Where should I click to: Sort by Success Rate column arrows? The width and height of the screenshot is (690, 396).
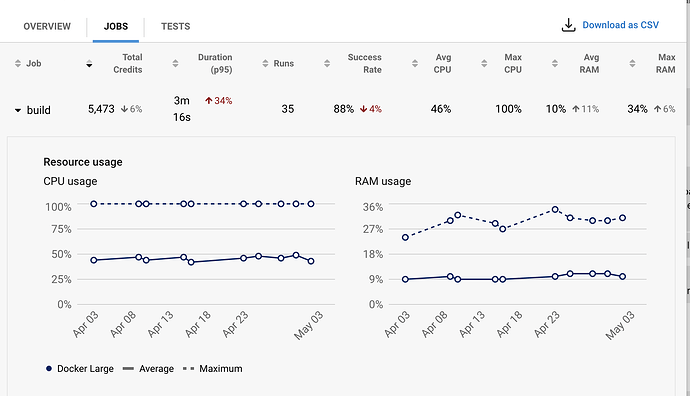point(327,63)
